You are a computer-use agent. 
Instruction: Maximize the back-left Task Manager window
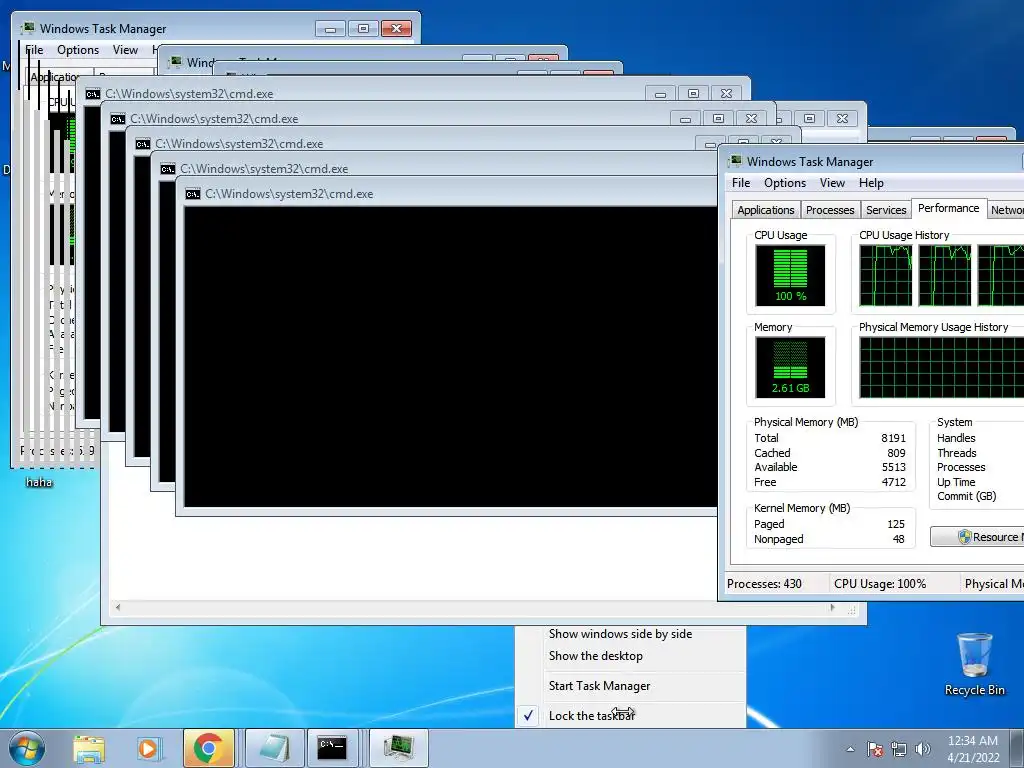click(364, 29)
